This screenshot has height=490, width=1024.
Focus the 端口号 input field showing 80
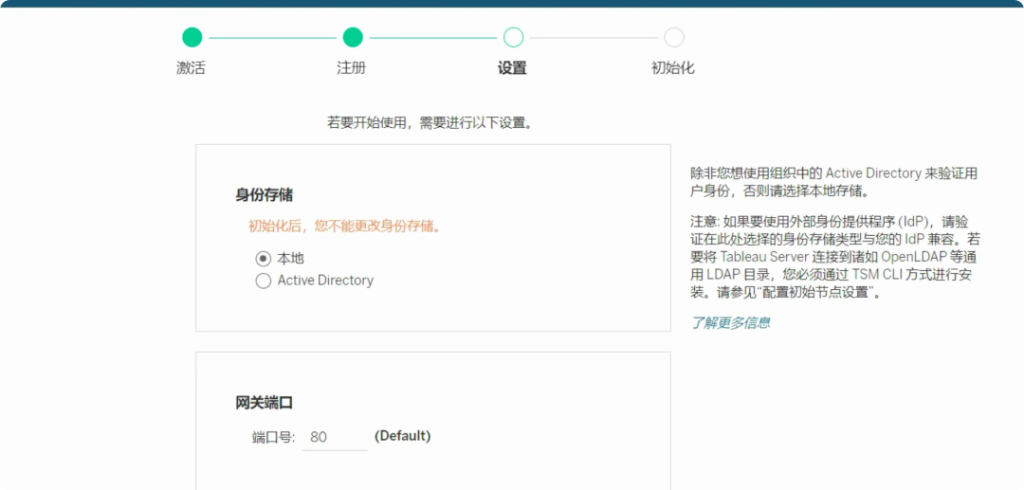(x=335, y=437)
